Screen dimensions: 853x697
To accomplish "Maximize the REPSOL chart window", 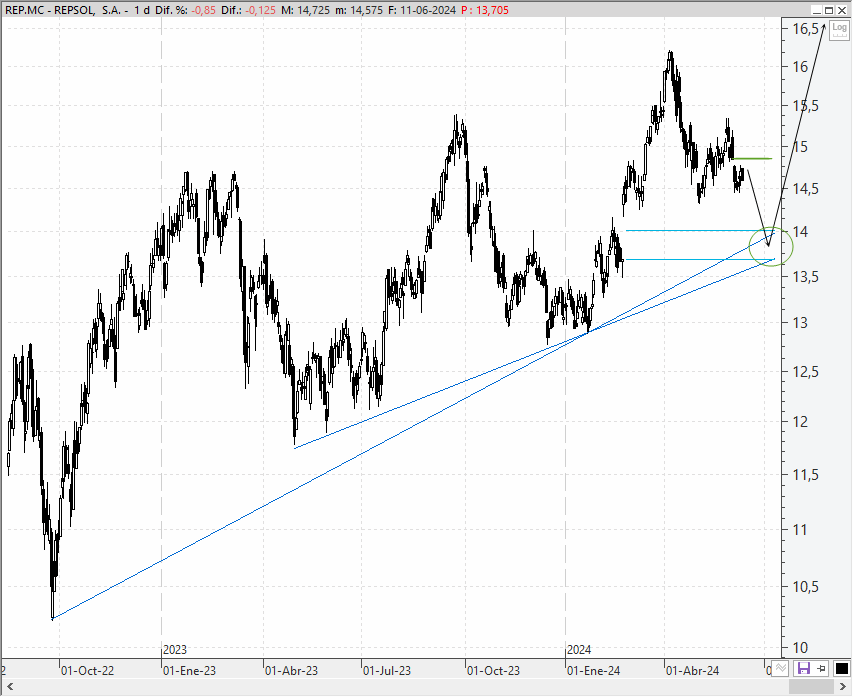I will click(x=829, y=10).
